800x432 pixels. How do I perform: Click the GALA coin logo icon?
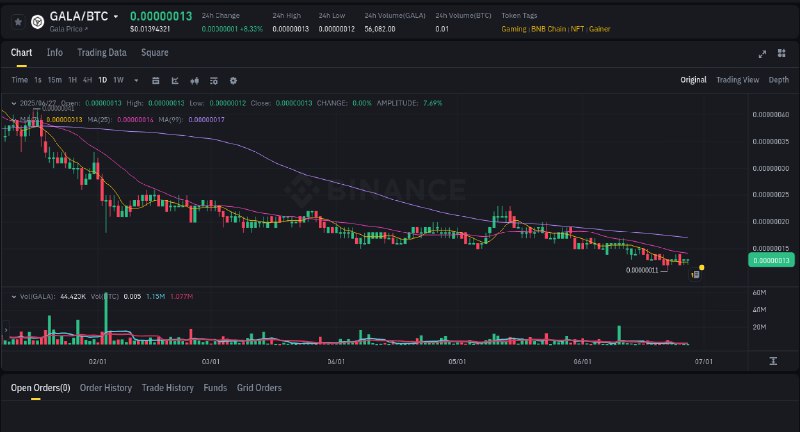[37, 22]
